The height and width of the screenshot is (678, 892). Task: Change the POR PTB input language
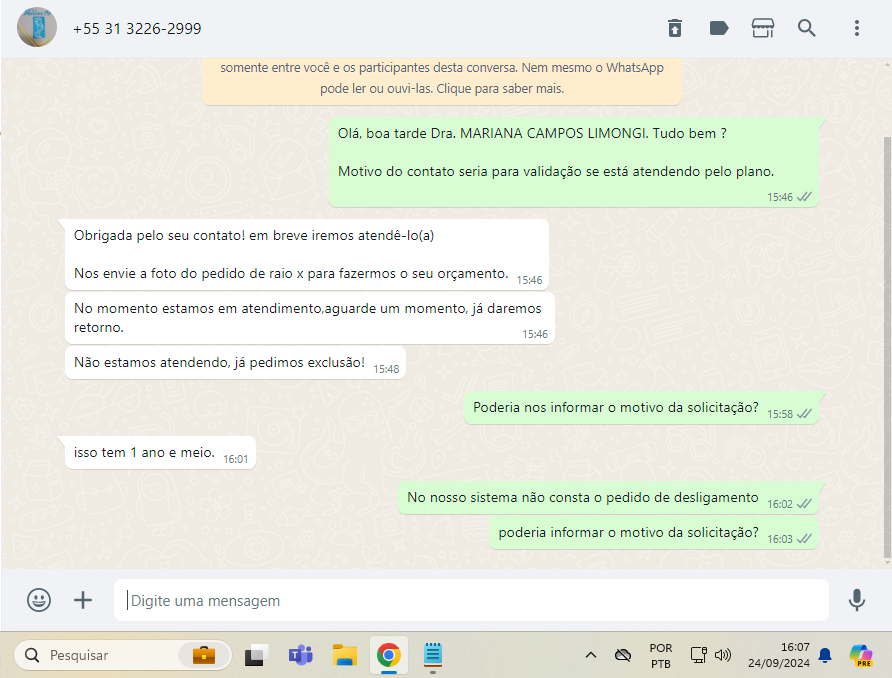pyautogui.click(x=660, y=656)
